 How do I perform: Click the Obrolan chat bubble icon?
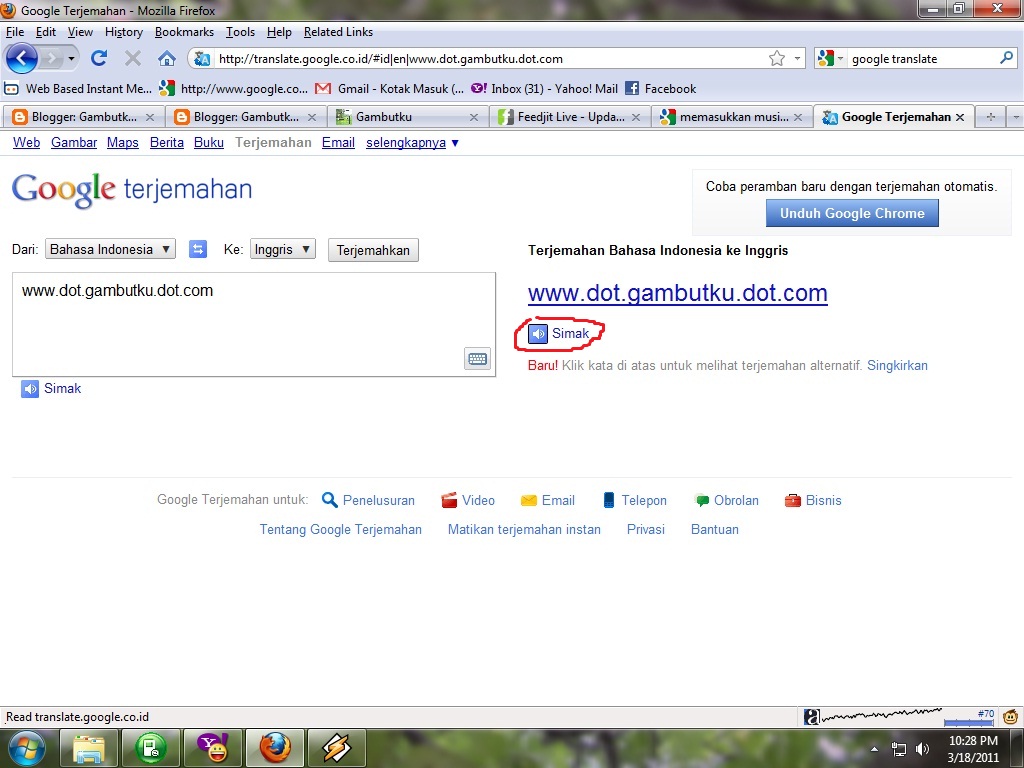coord(702,501)
